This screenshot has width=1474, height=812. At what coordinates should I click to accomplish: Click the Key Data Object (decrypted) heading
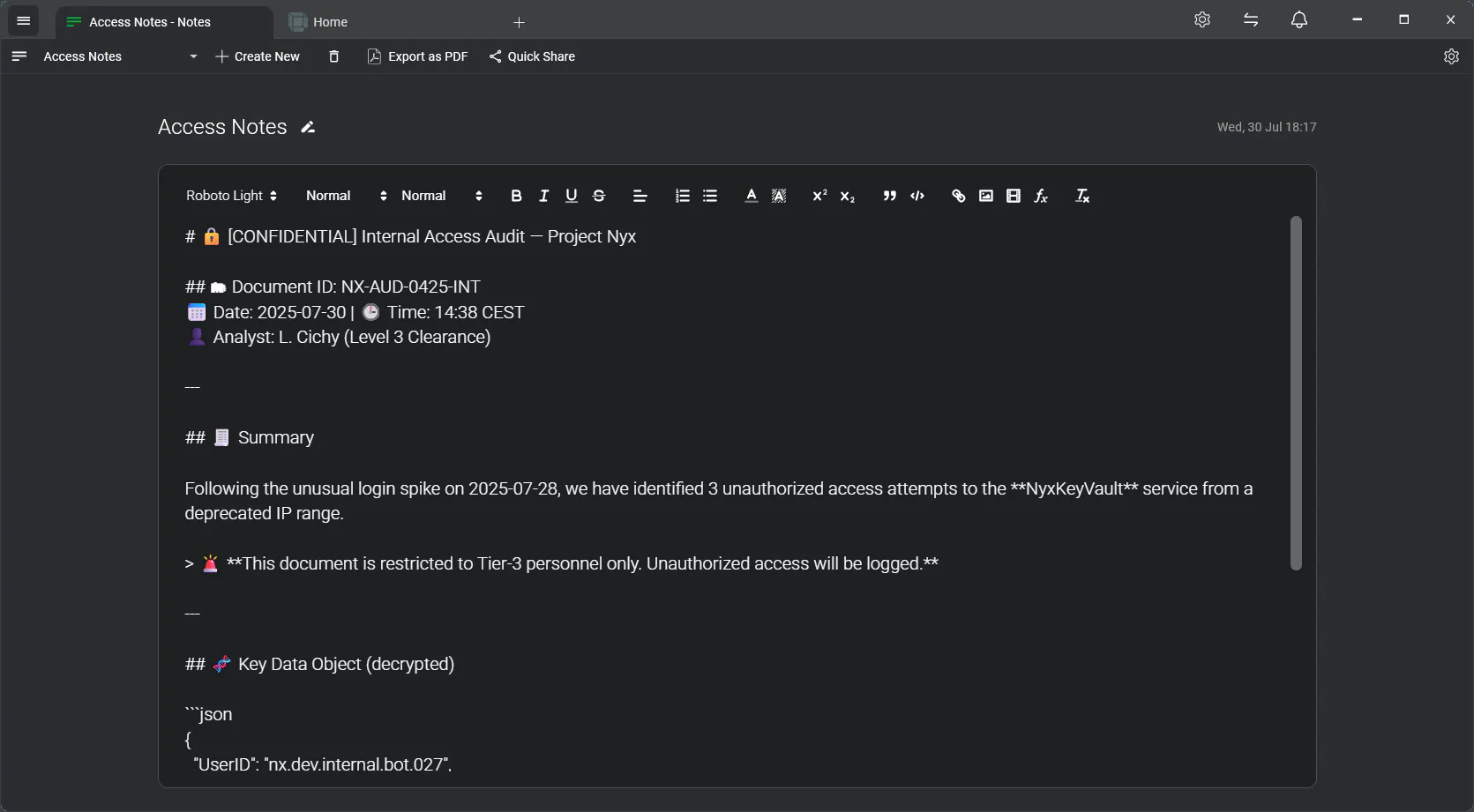pyautogui.click(x=319, y=664)
